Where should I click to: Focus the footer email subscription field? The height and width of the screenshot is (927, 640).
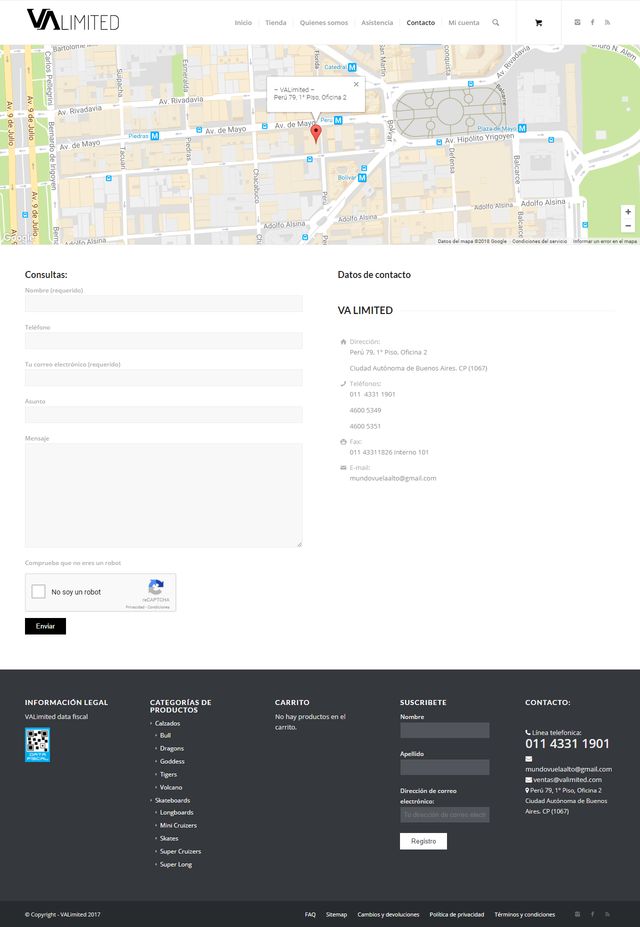click(x=444, y=815)
